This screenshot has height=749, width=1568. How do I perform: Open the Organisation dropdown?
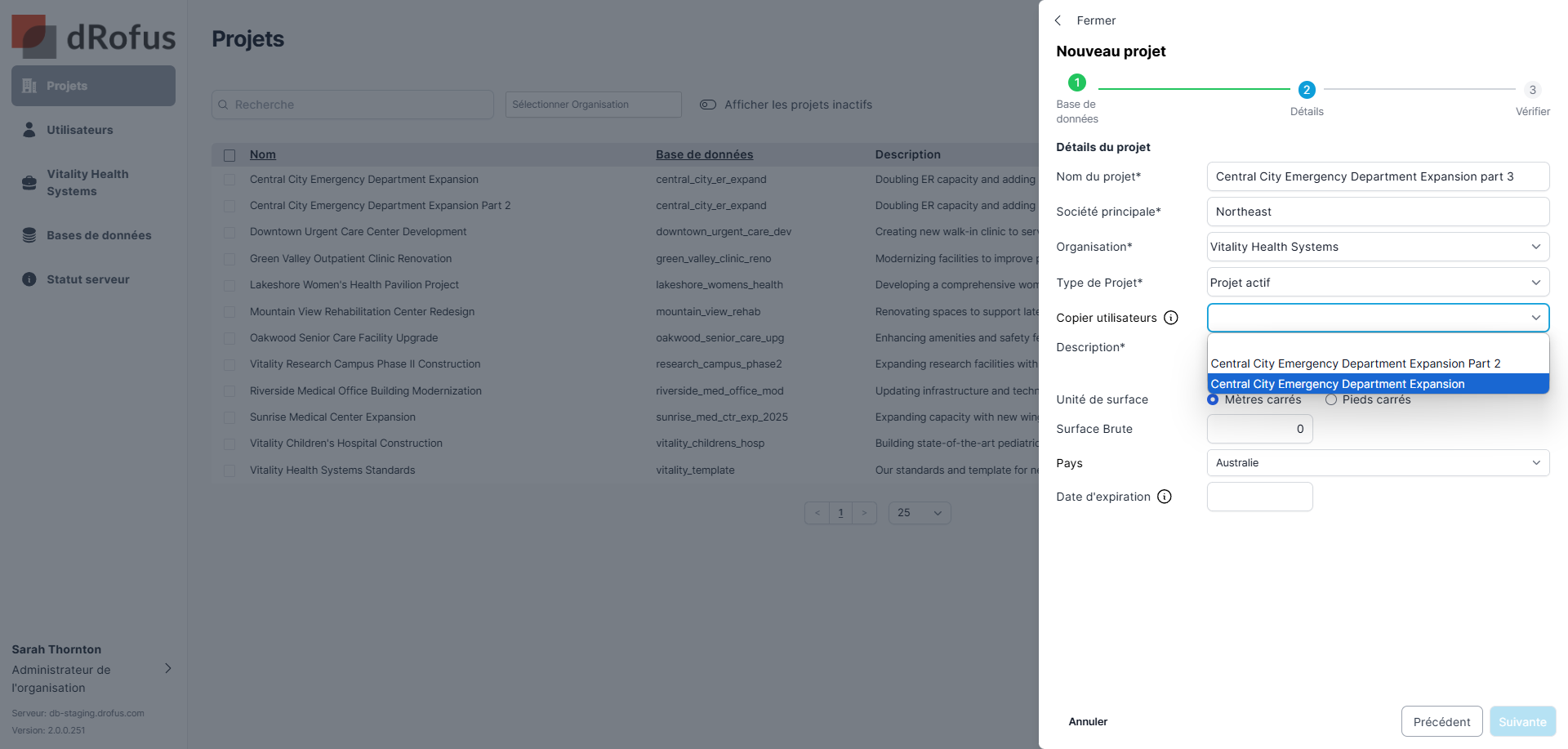tap(1378, 247)
